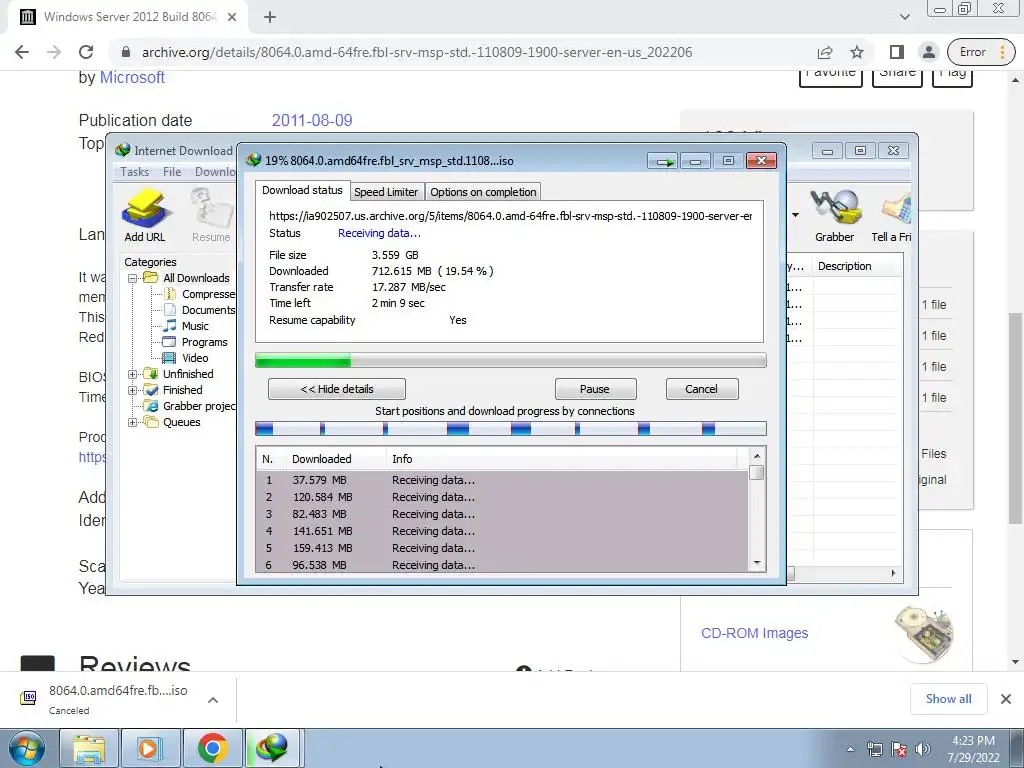Click Hide details button
The height and width of the screenshot is (768, 1024).
[x=337, y=389]
